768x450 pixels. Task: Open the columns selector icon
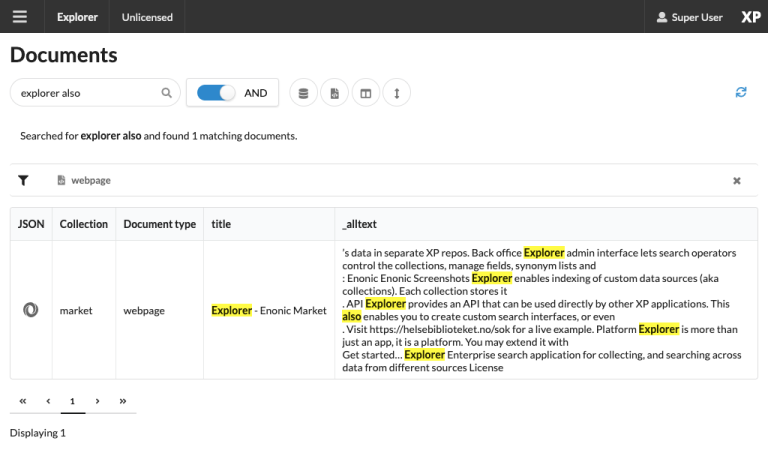(x=365, y=93)
